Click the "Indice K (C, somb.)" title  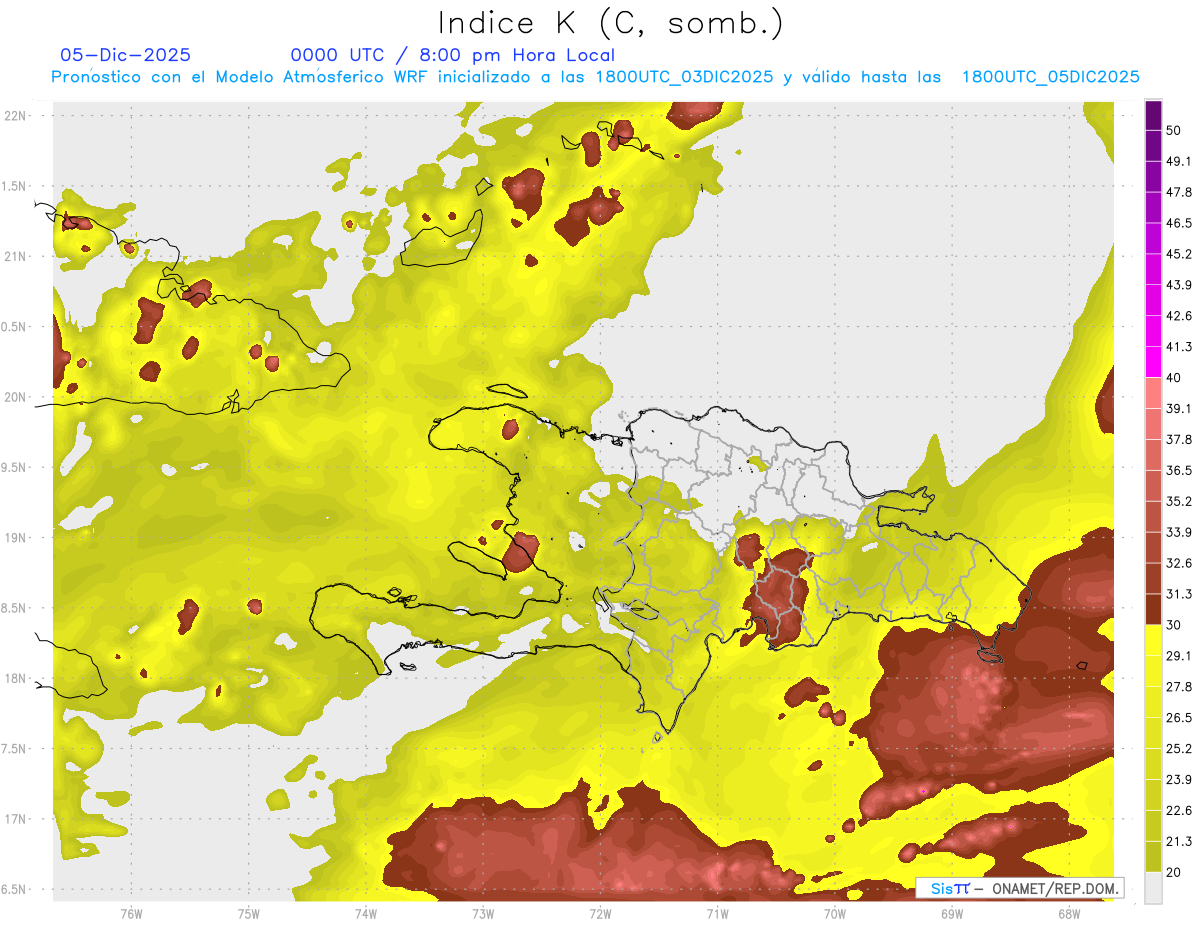tap(610, 23)
